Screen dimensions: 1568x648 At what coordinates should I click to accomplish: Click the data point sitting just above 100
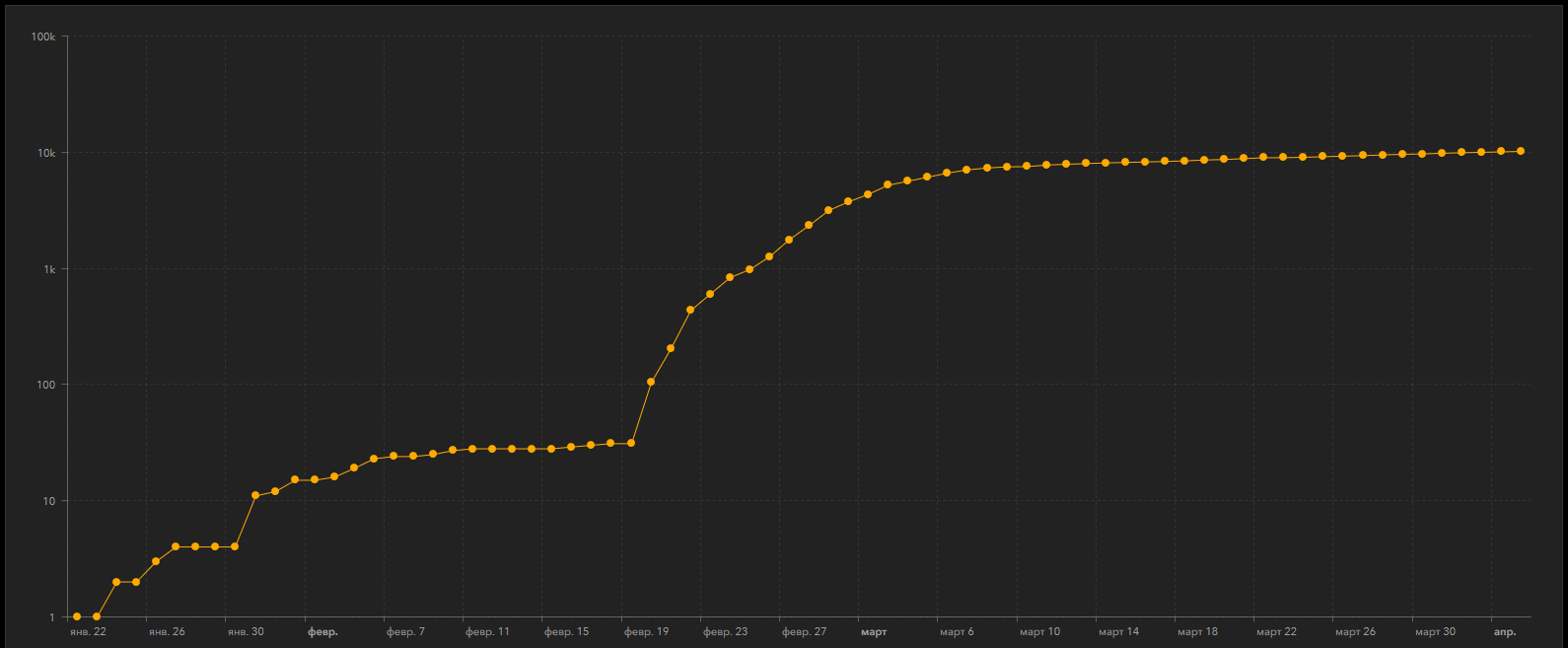[x=651, y=382]
